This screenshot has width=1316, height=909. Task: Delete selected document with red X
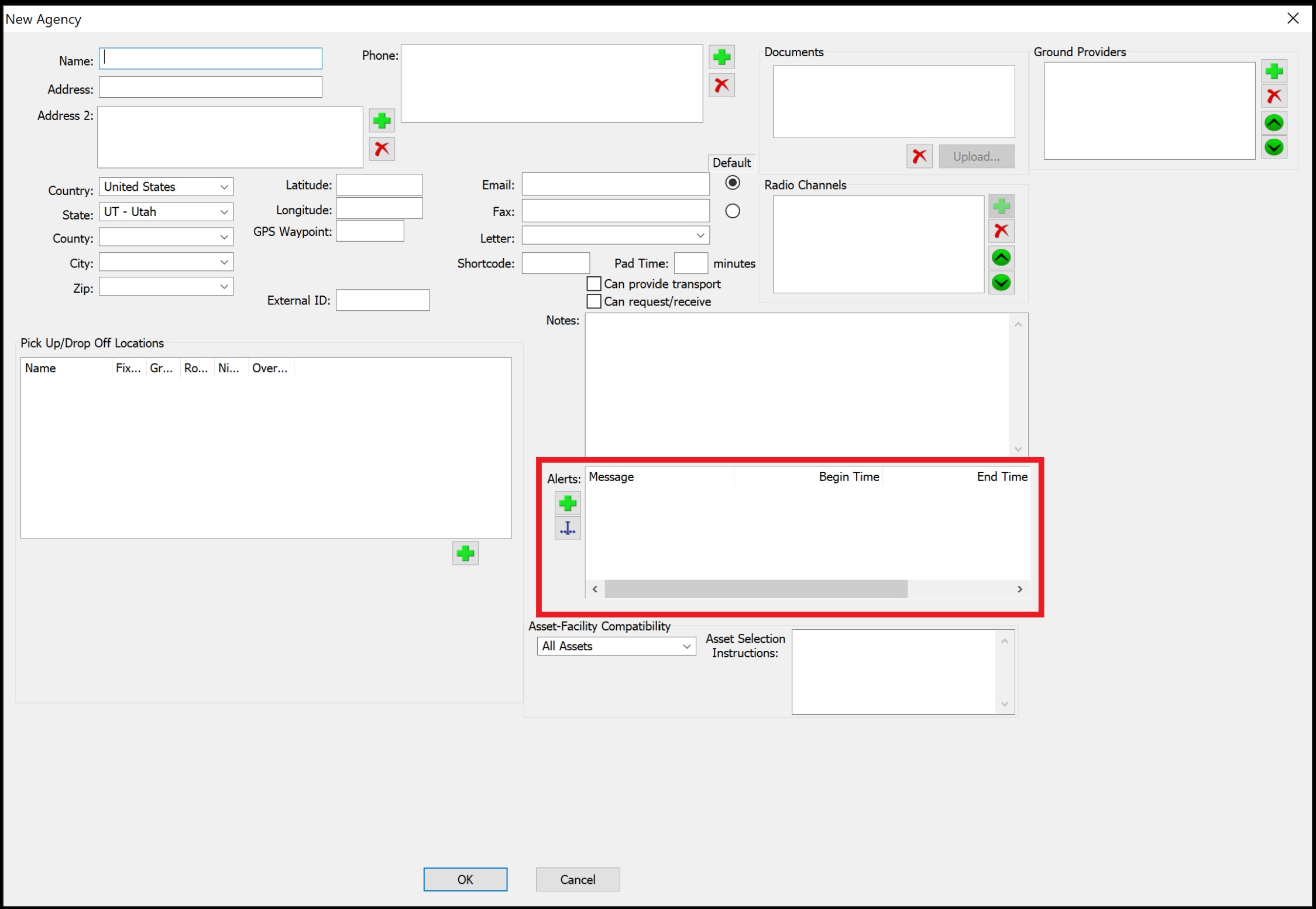[x=919, y=156]
